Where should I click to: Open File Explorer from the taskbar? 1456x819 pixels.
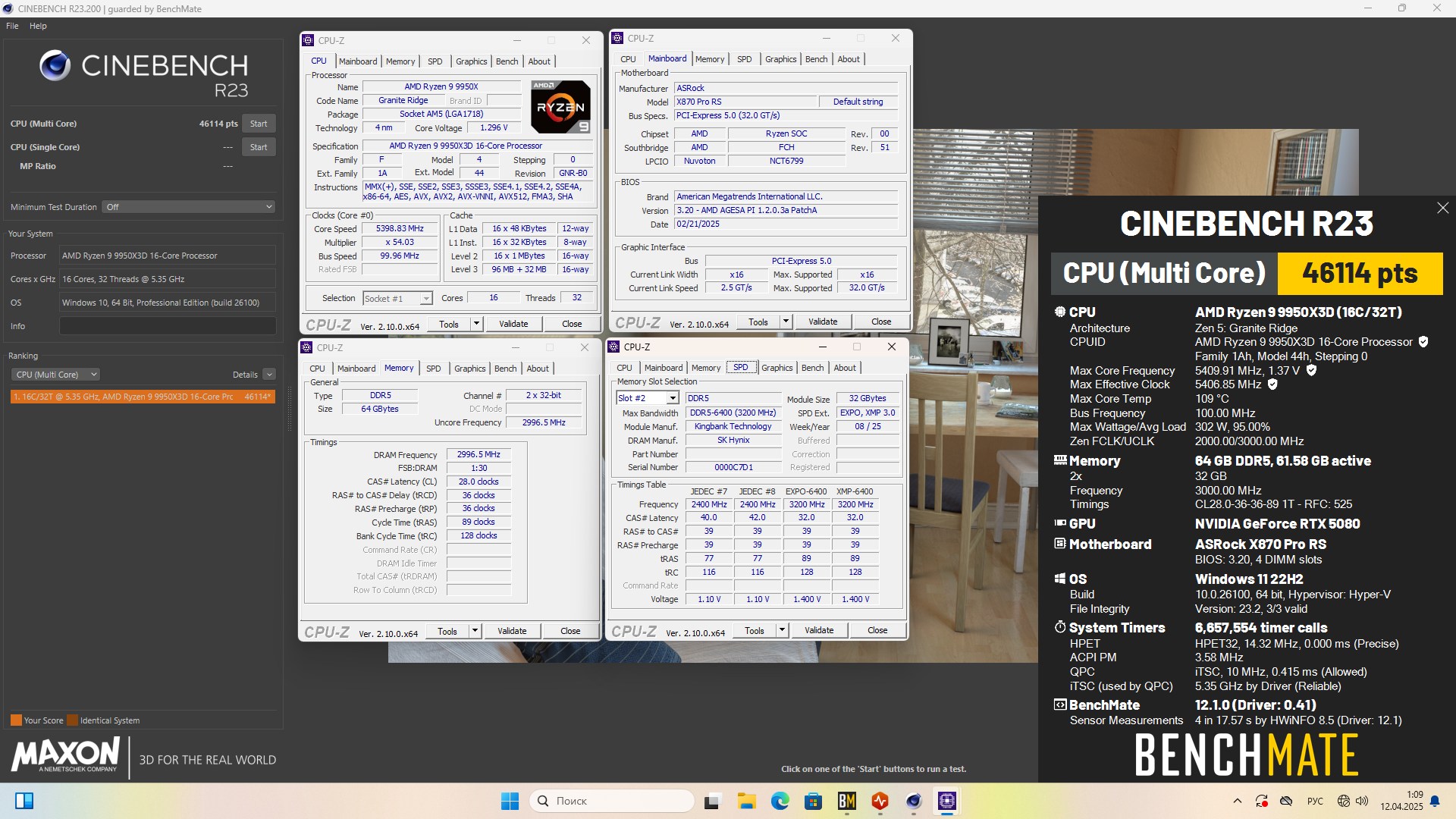tap(746, 801)
